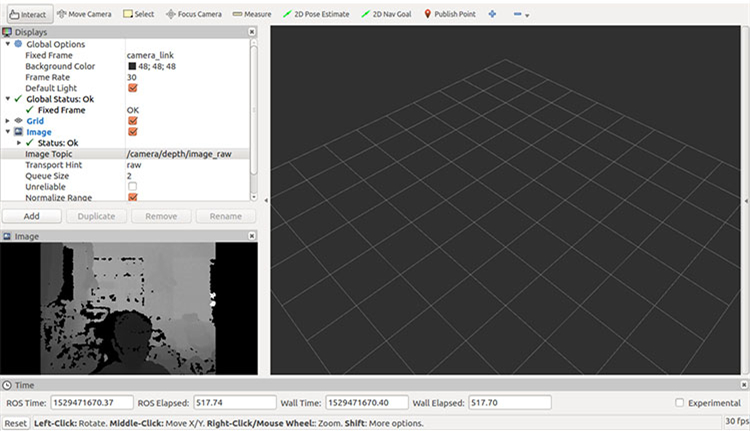Open the toolbar minus dropdown arrow

click(527, 16)
